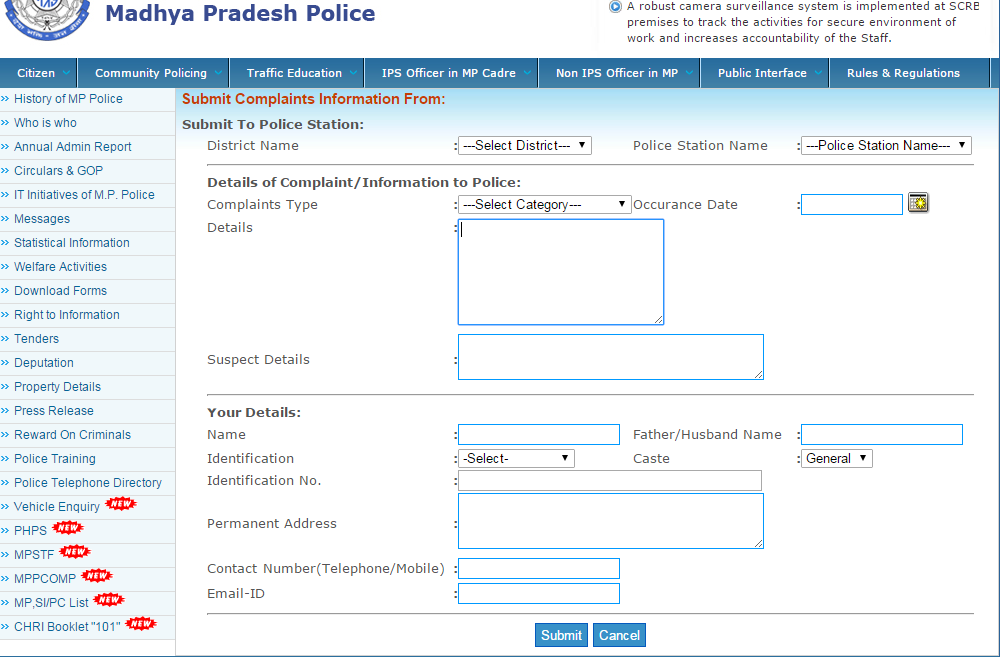Open the Occurance Date calendar picker icon
Screen dimensions: 1000x657
click(x=918, y=203)
